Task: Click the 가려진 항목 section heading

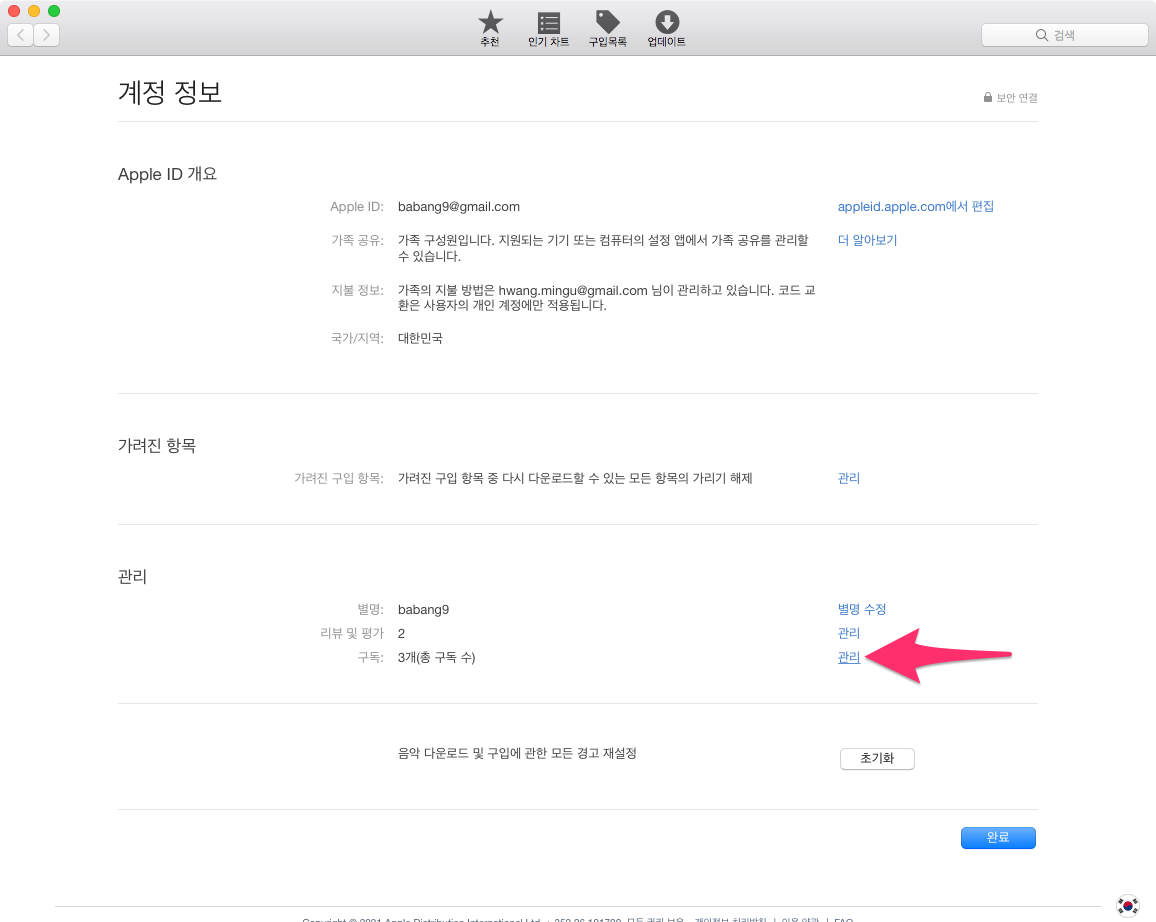Action: coord(157,446)
